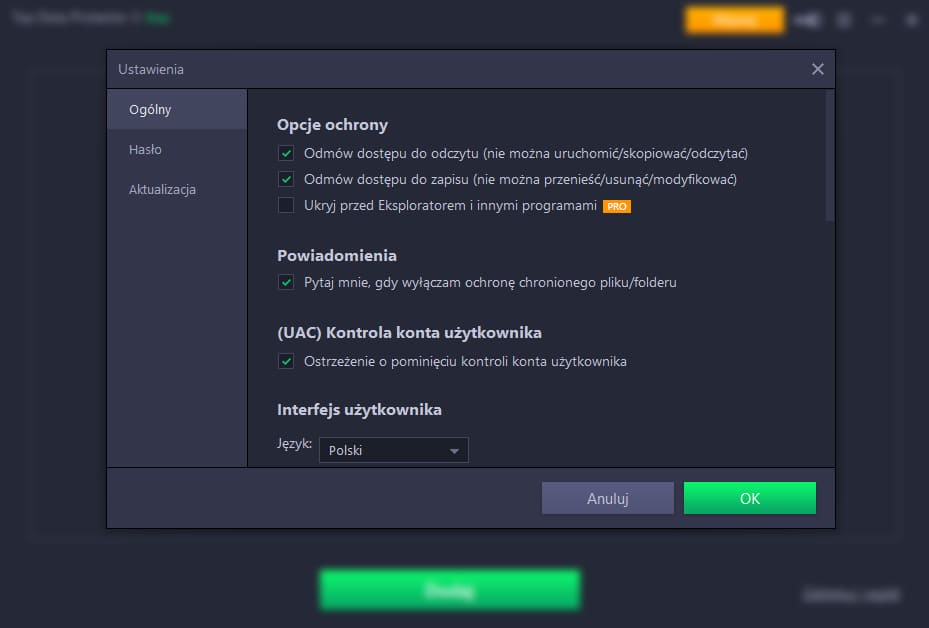The width and height of the screenshot is (929, 628).
Task: Enable Ukryj przed Eksploratorem checkbox
Action: point(286,205)
